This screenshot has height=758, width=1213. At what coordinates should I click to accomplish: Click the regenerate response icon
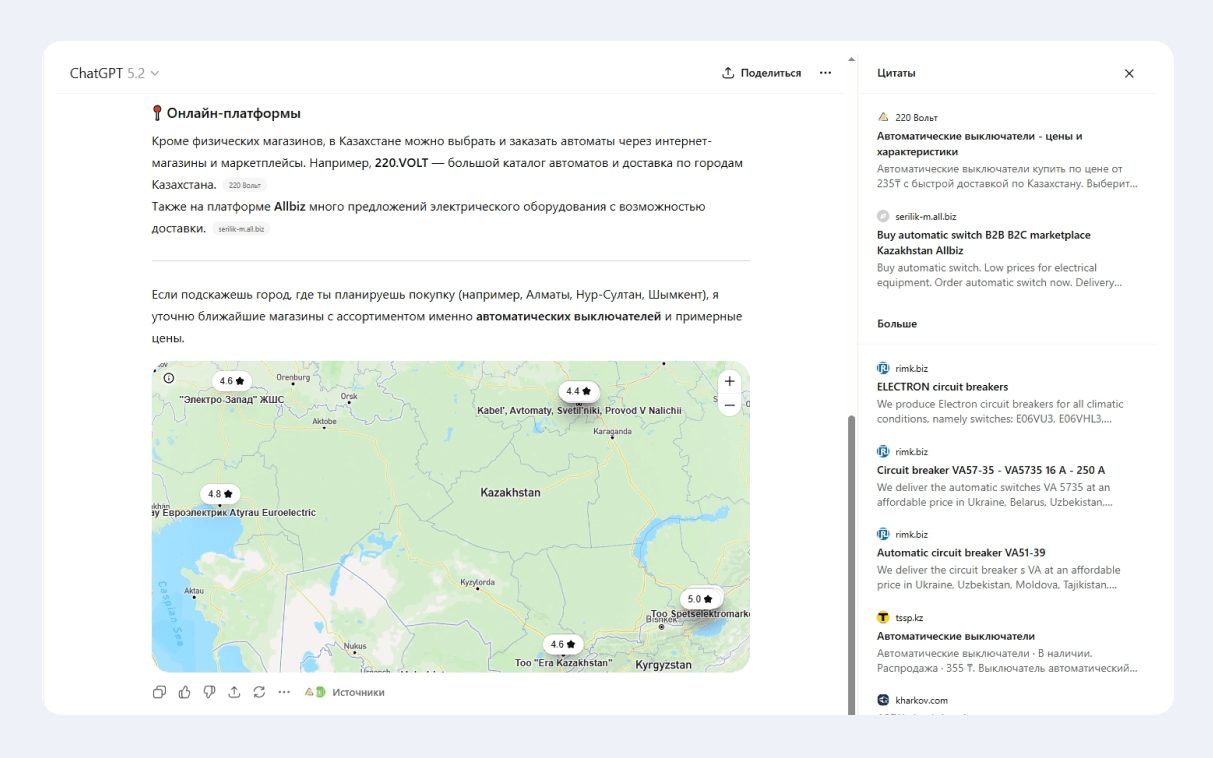pyautogui.click(x=259, y=692)
